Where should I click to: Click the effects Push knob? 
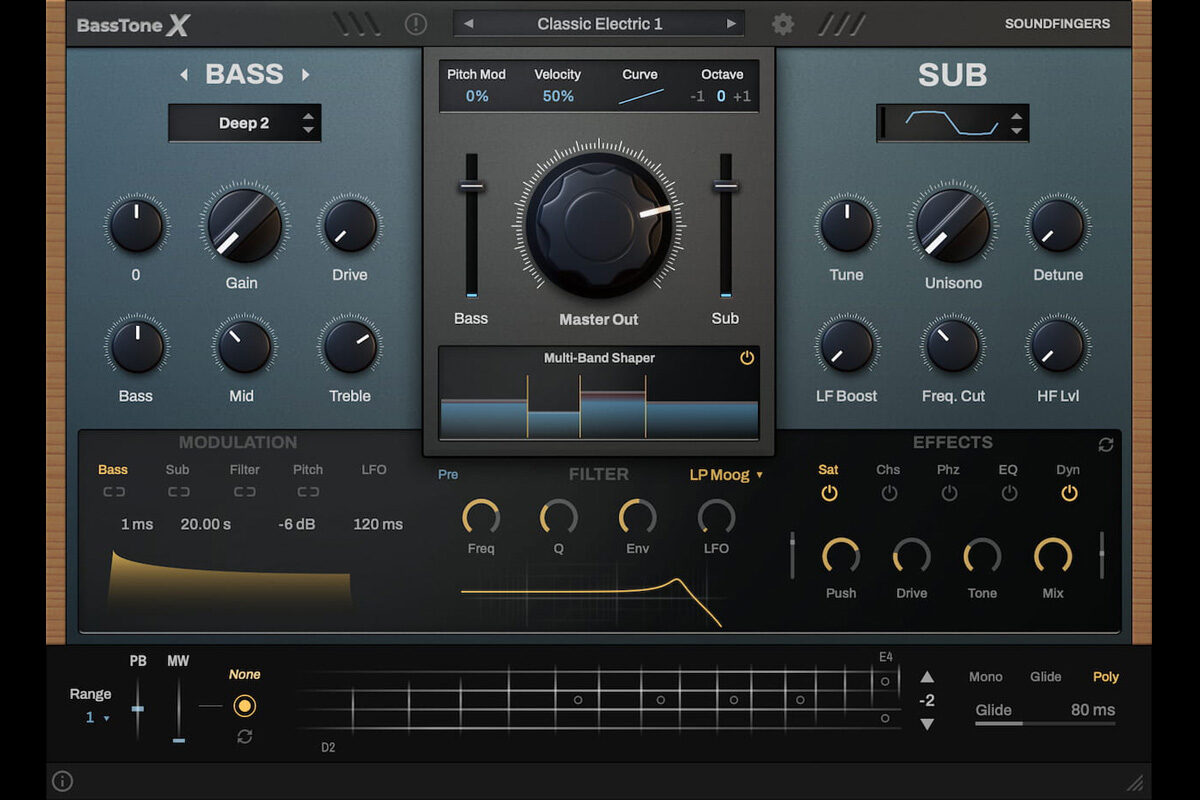coord(841,556)
